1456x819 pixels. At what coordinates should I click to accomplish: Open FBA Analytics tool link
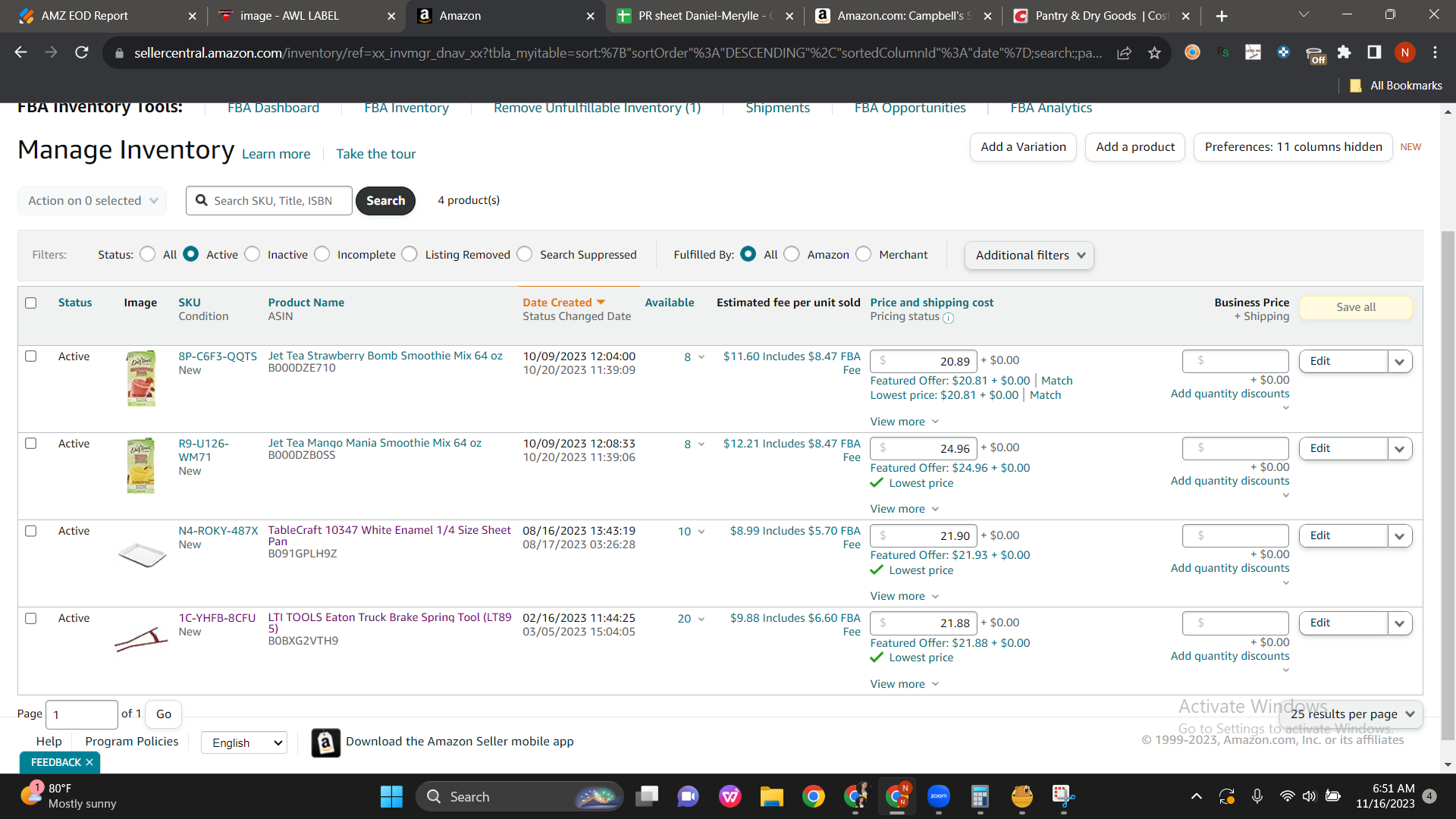[x=1051, y=108]
